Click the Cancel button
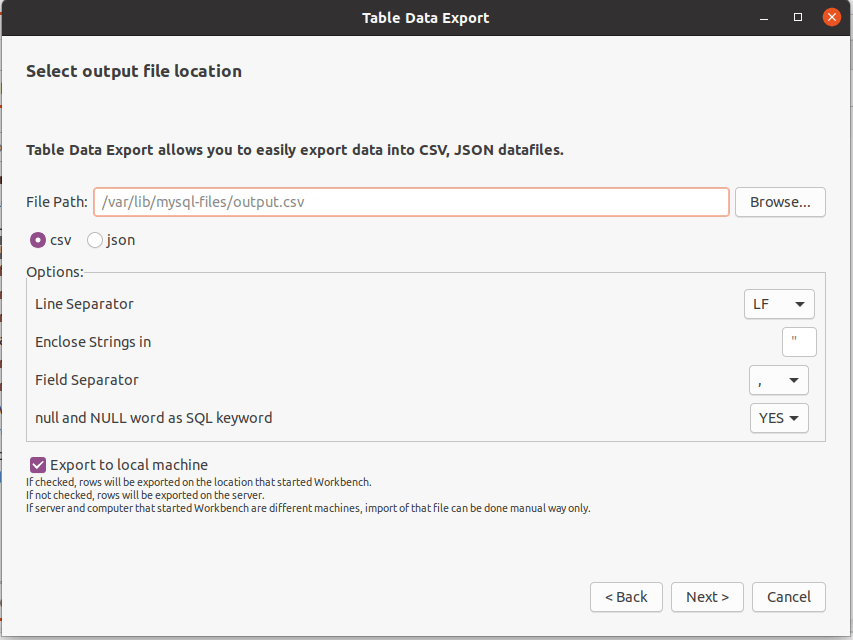853x640 pixels. coord(788,597)
